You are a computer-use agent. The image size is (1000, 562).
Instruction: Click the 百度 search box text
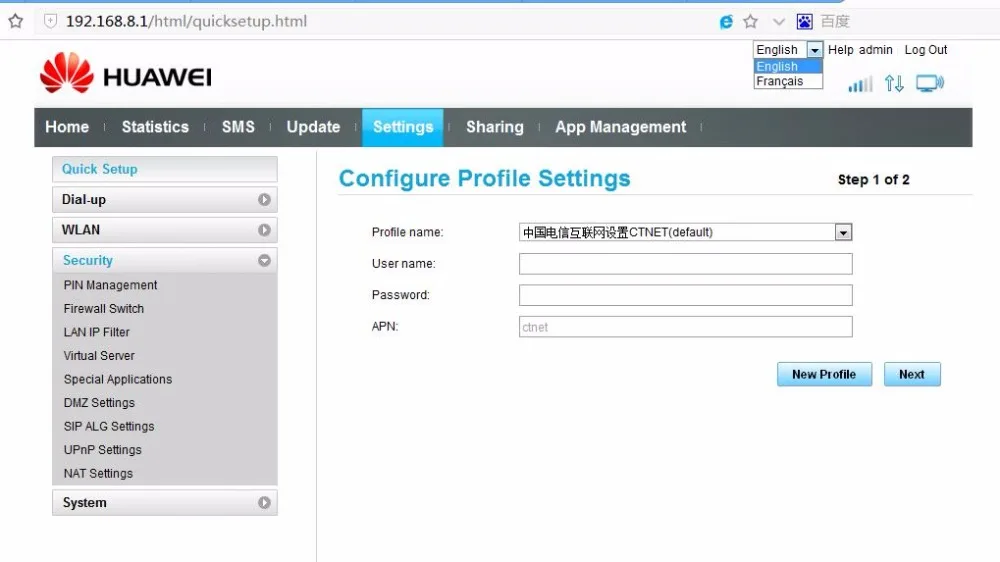(835, 22)
